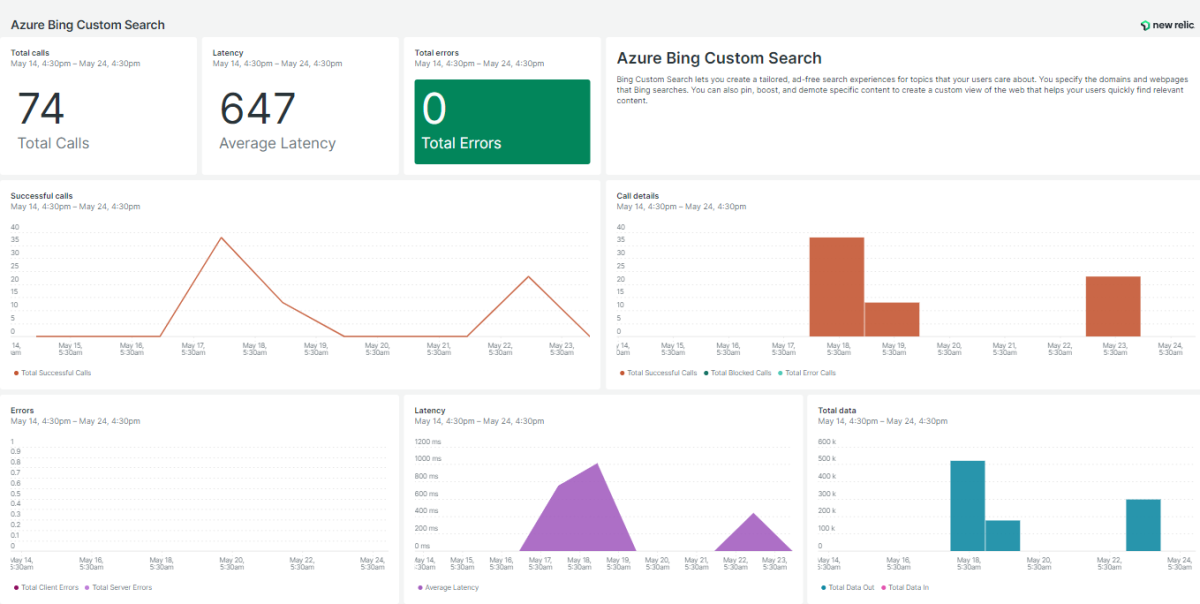This screenshot has width=1200, height=604.
Task: Toggle Total Error Calls legend series
Action: (x=809, y=373)
